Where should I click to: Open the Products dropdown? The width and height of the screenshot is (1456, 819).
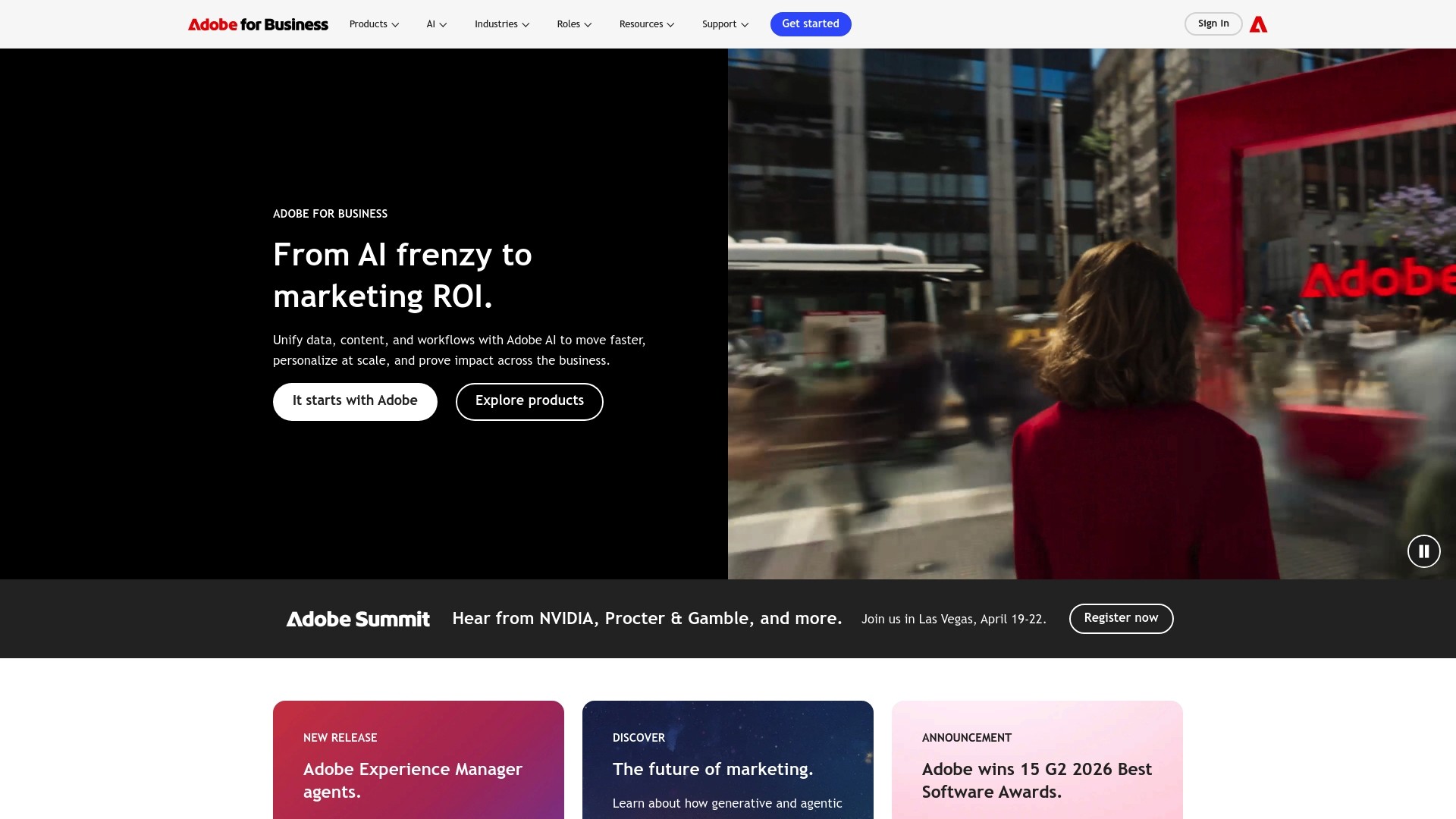click(373, 24)
